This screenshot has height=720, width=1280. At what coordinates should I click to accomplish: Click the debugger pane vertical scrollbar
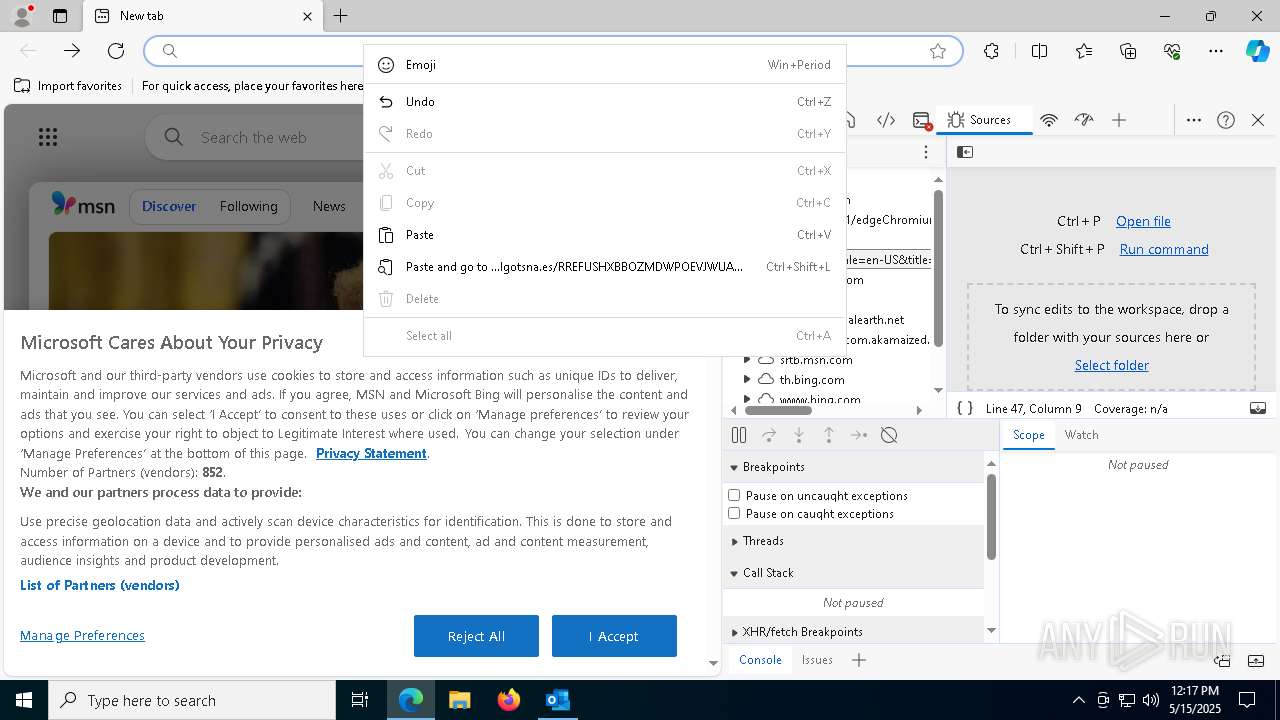coord(991,516)
